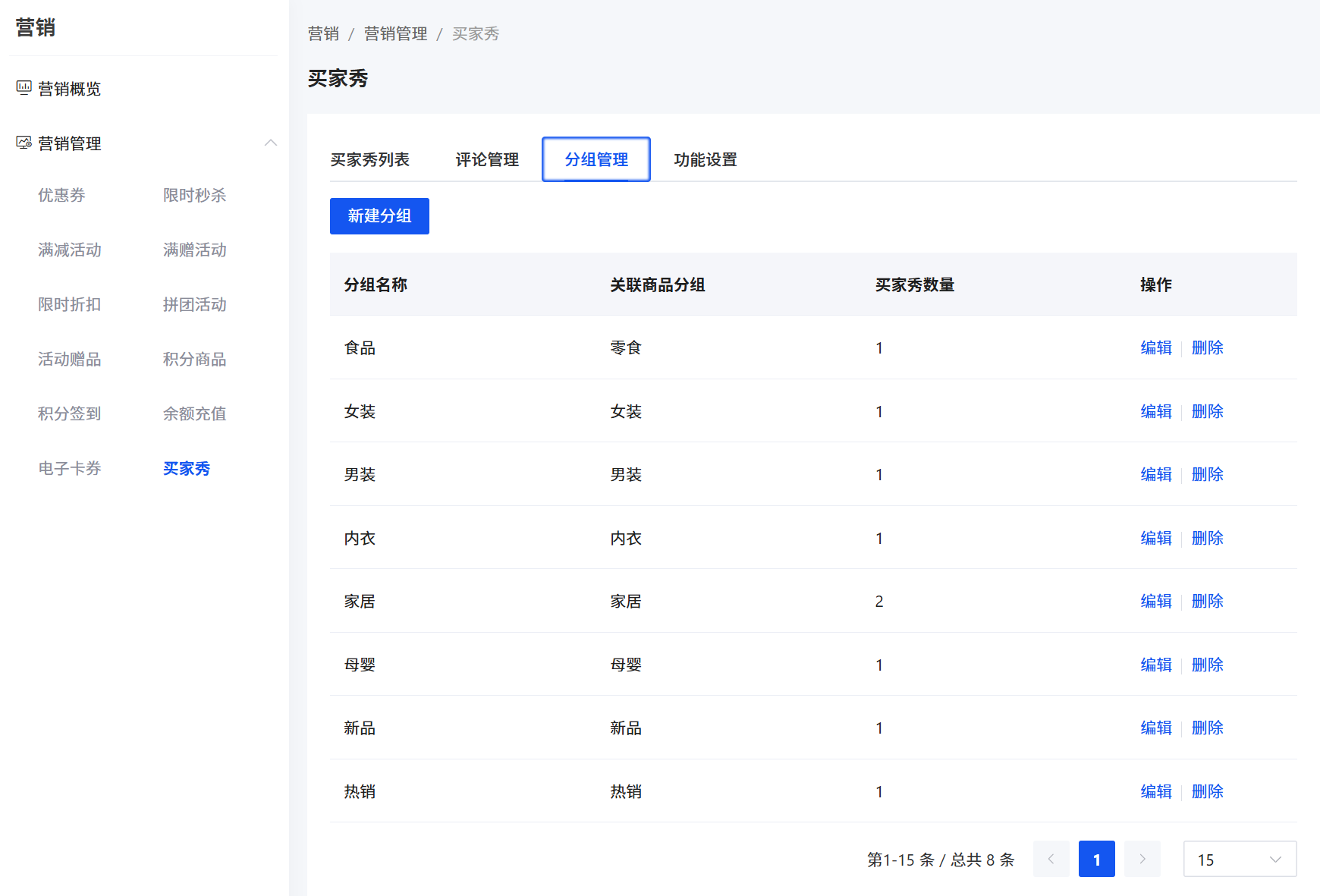This screenshot has height=896, width=1320.
Task: Select the 功能设置 tab
Action: 705,159
